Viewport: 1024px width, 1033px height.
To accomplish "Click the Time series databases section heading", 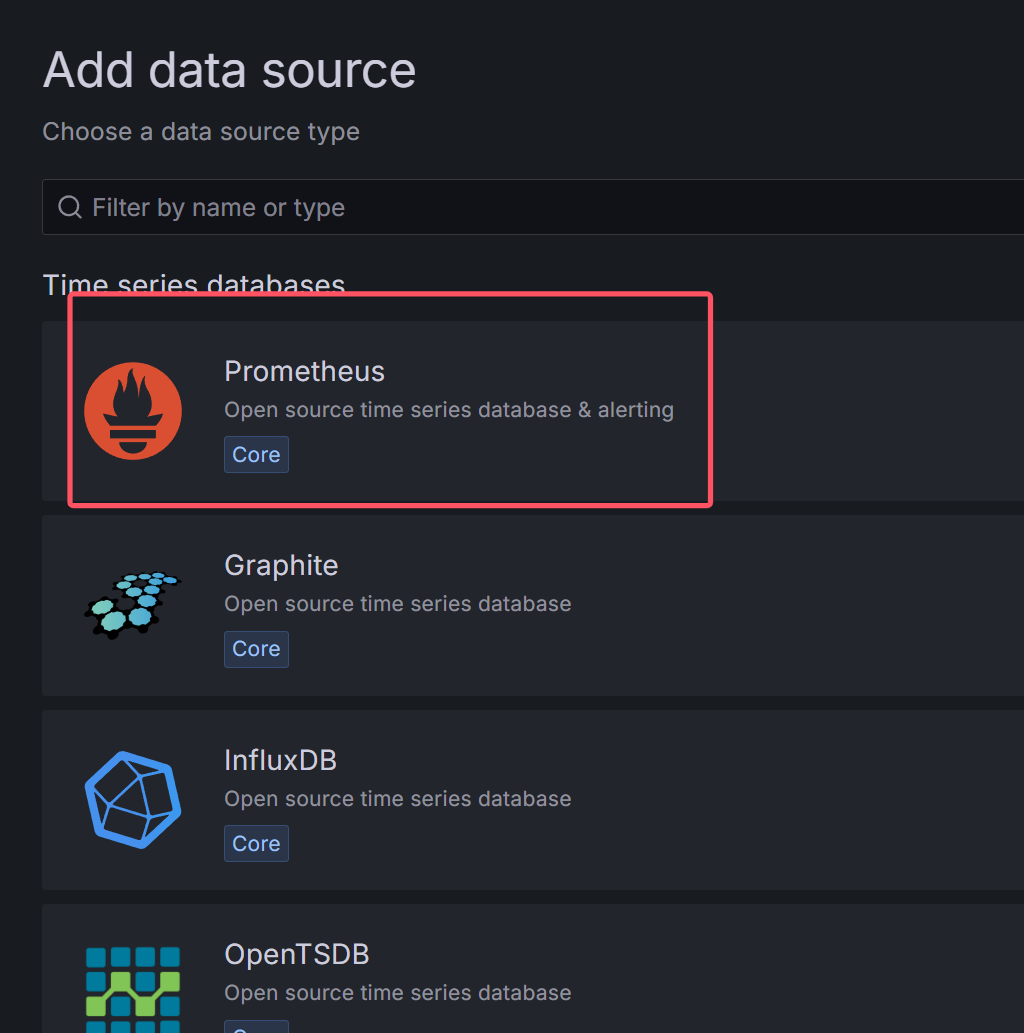I will 194,284.
